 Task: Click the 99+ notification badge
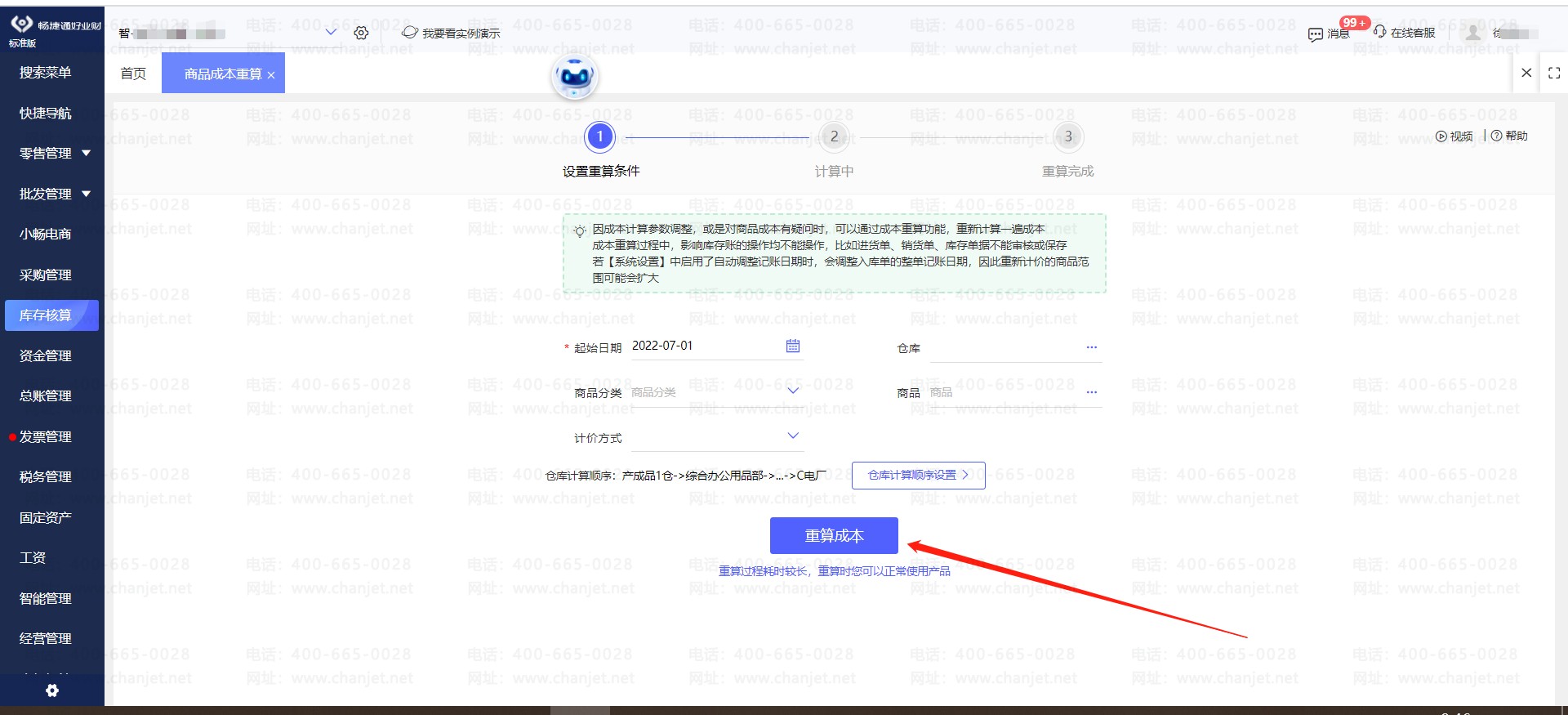point(1354,23)
